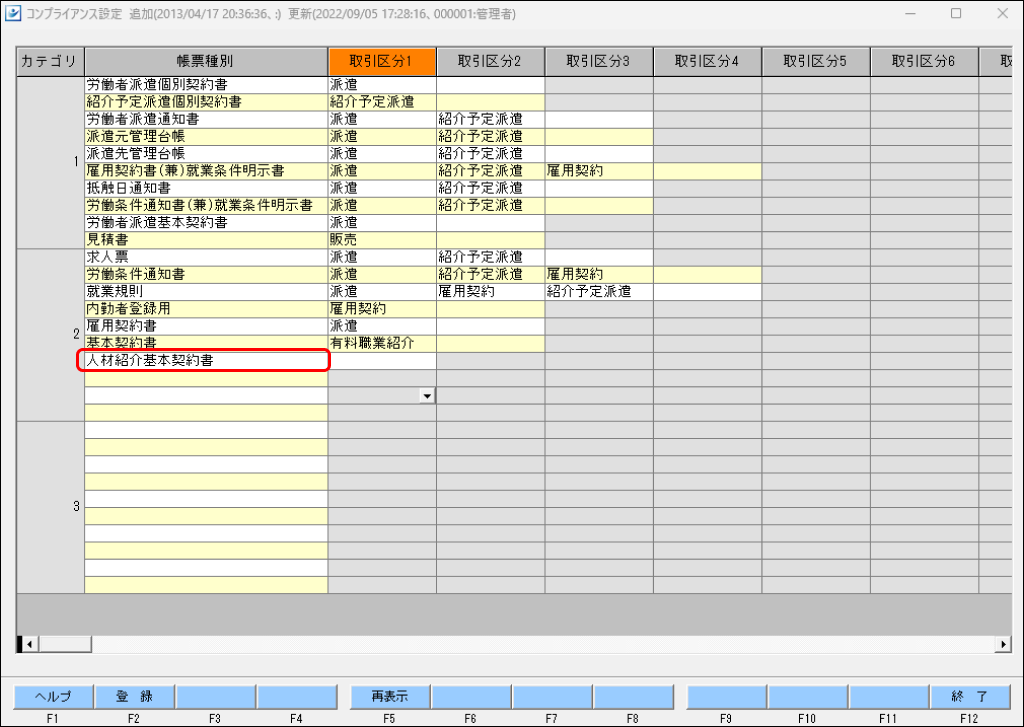The image size is (1024, 727).
Task: Click the カテゴリ column header
Action: coord(50,61)
